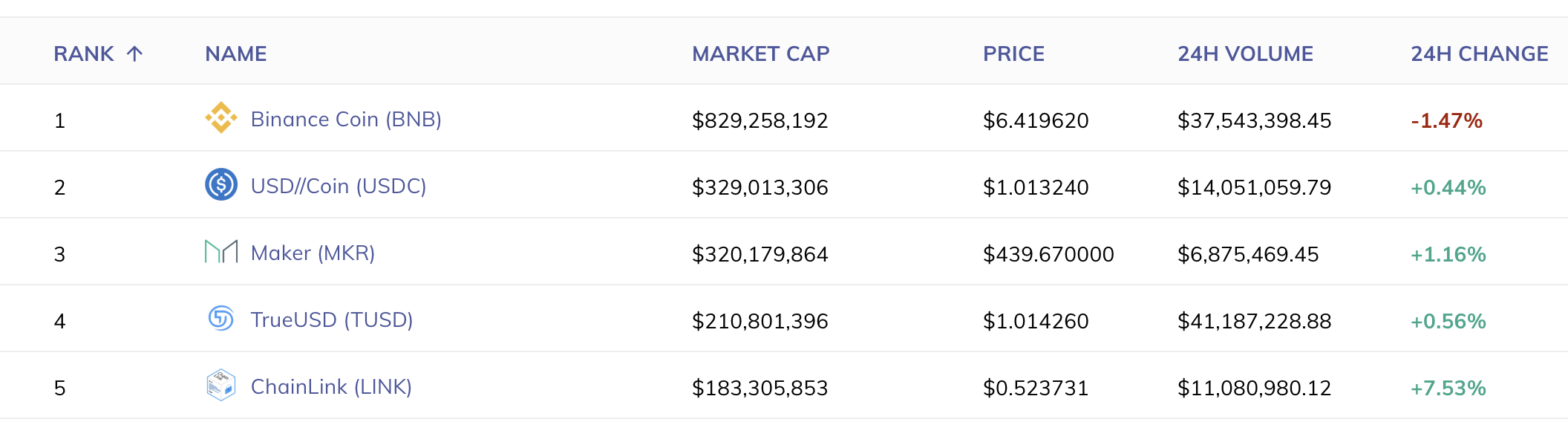
Task: Sort by Market Cap column header
Action: pos(760,53)
